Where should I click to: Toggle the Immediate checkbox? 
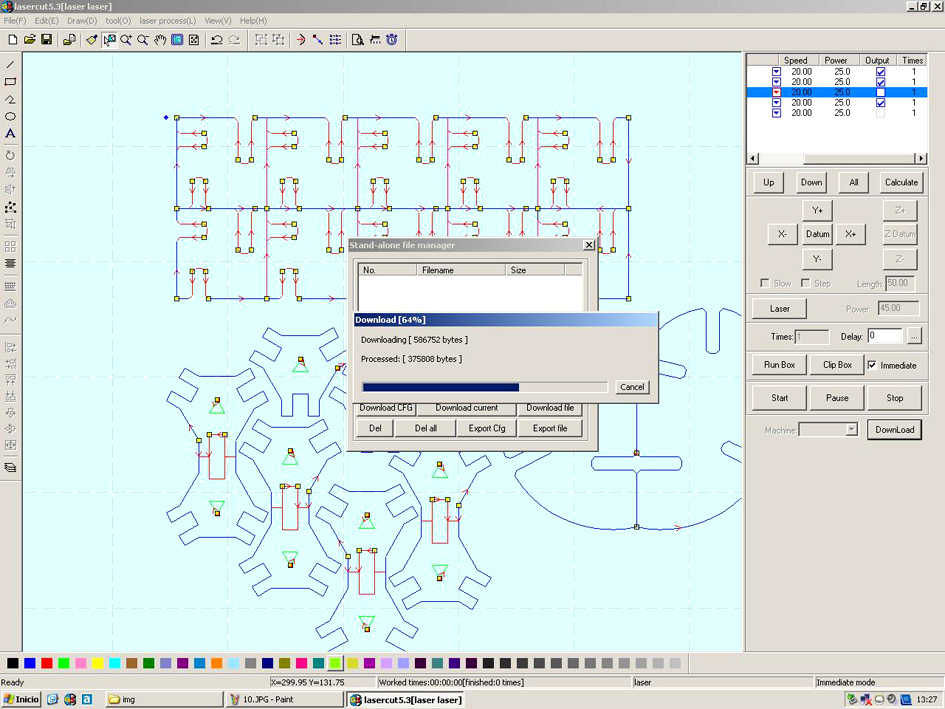point(872,365)
